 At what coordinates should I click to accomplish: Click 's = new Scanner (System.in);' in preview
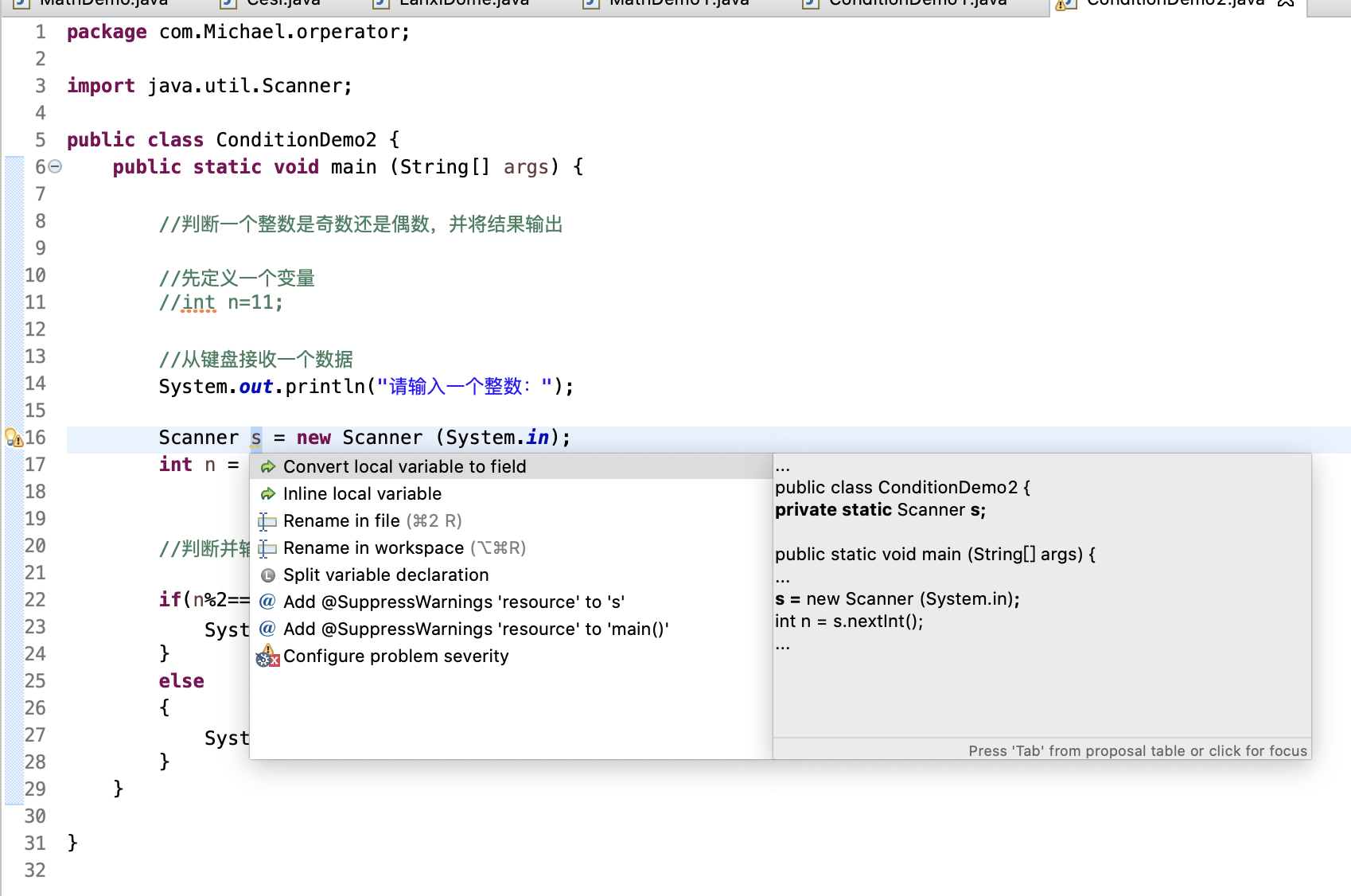coord(897,599)
